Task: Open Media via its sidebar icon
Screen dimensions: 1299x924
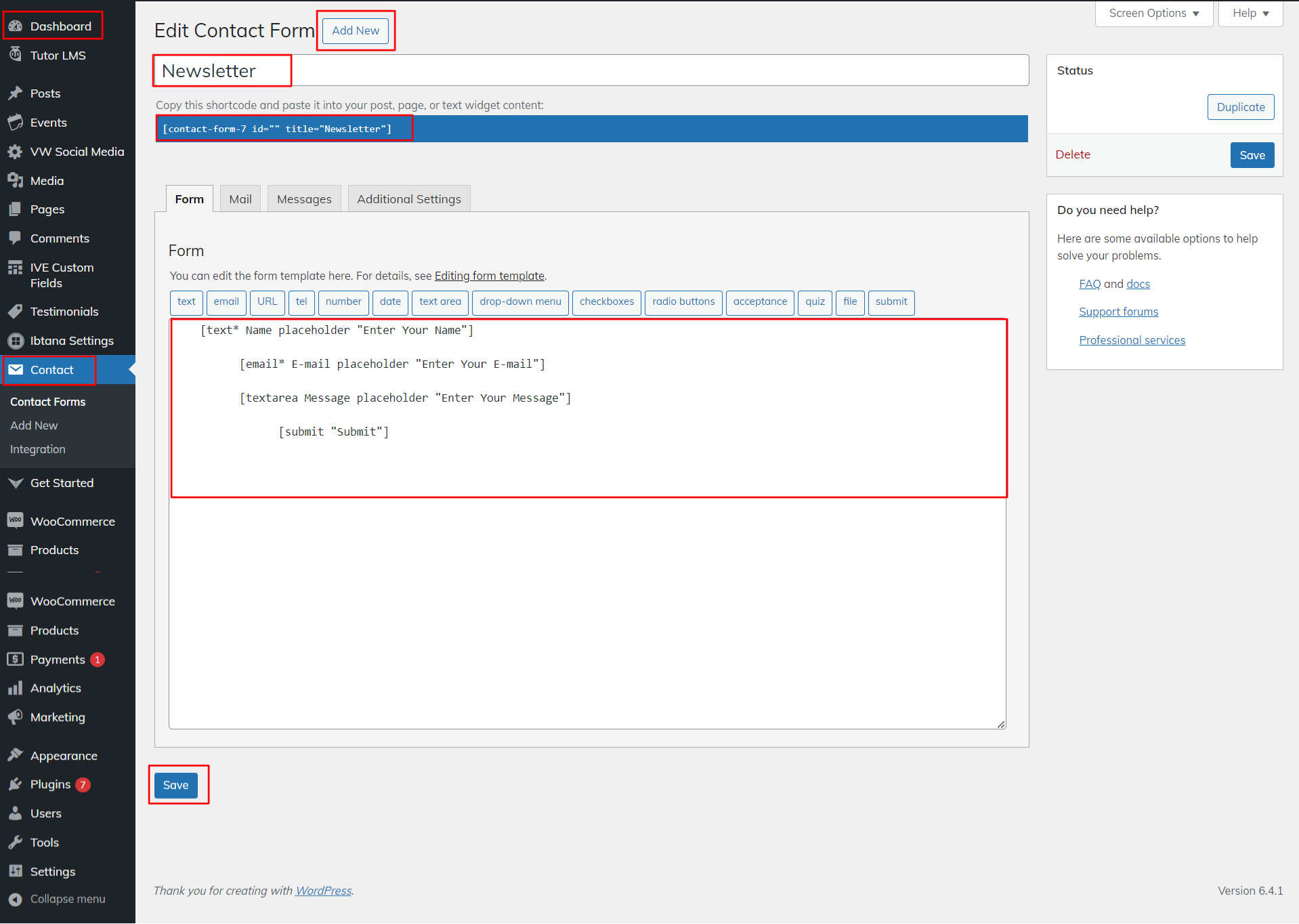Action: pos(16,181)
